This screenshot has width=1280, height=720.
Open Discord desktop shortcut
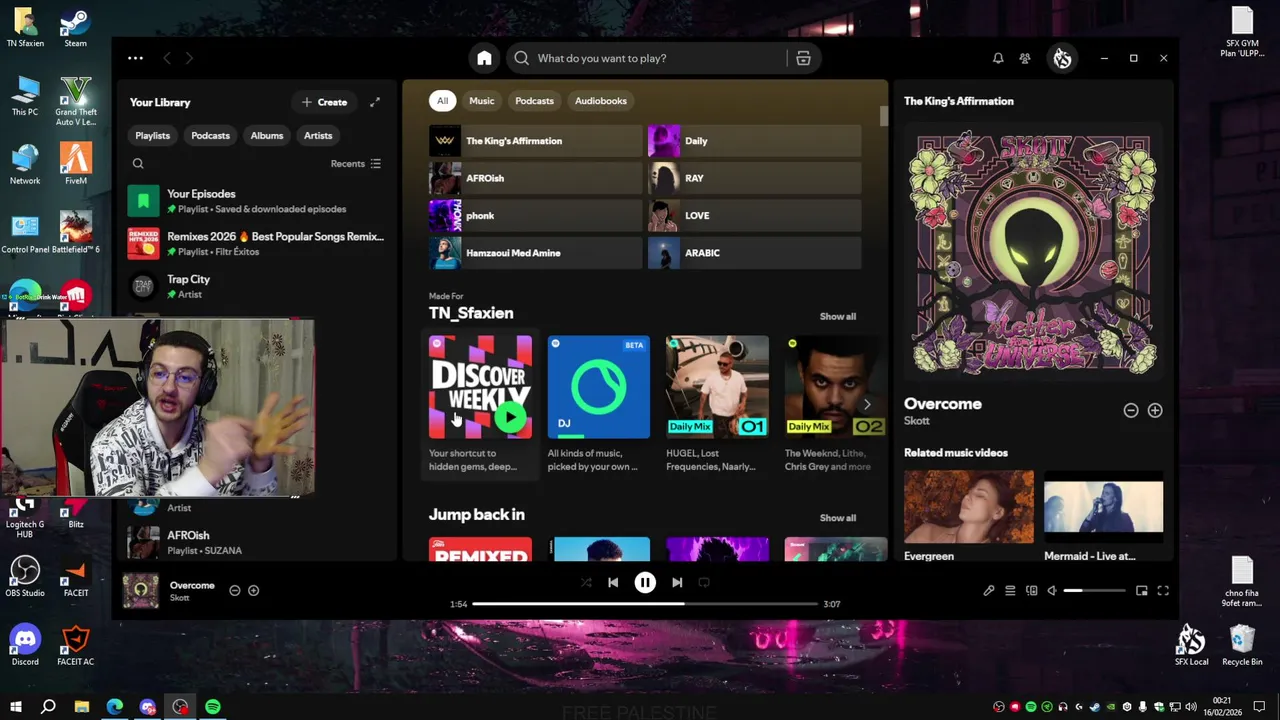point(25,645)
